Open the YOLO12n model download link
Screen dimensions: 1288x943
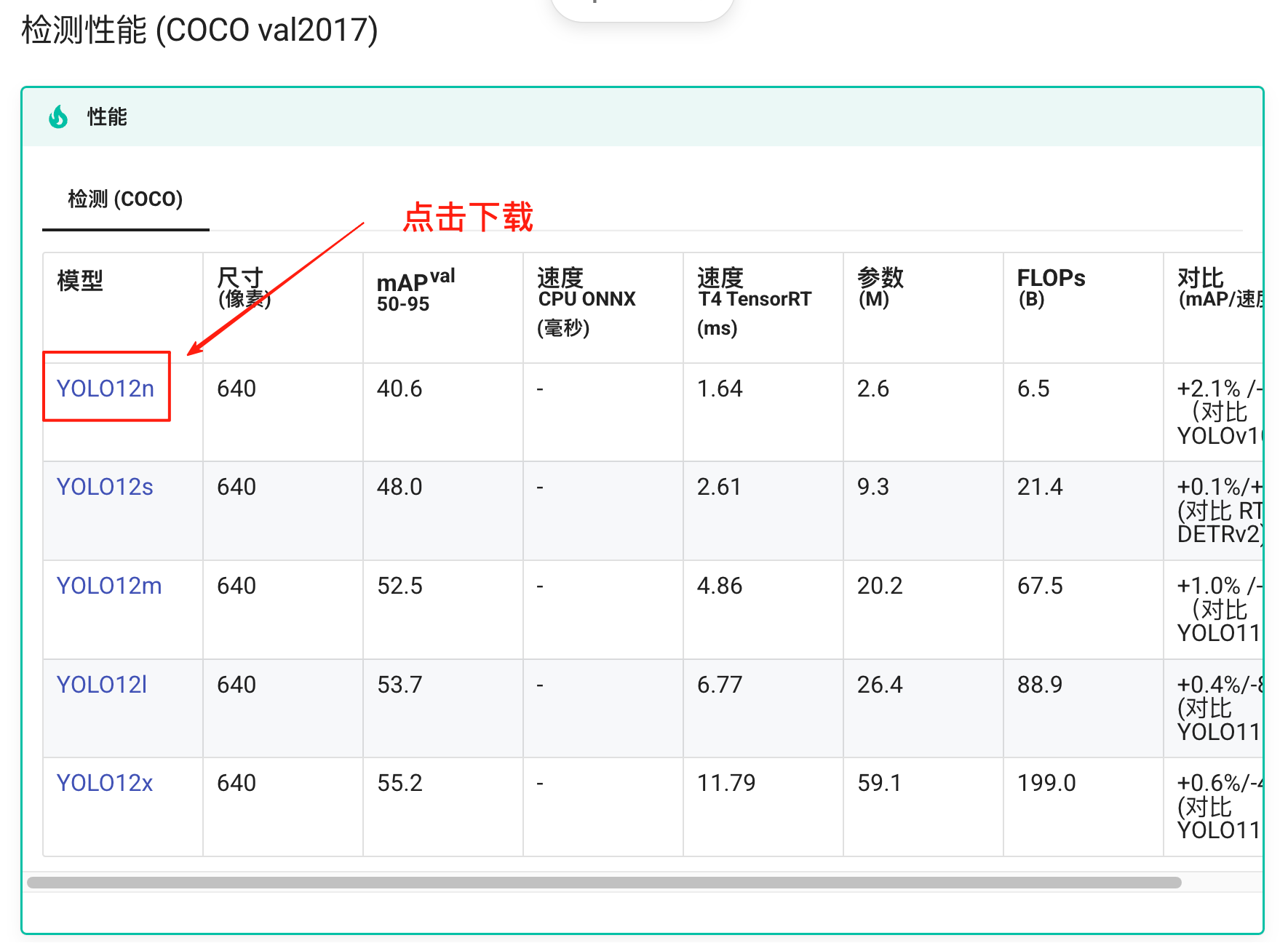(x=106, y=389)
